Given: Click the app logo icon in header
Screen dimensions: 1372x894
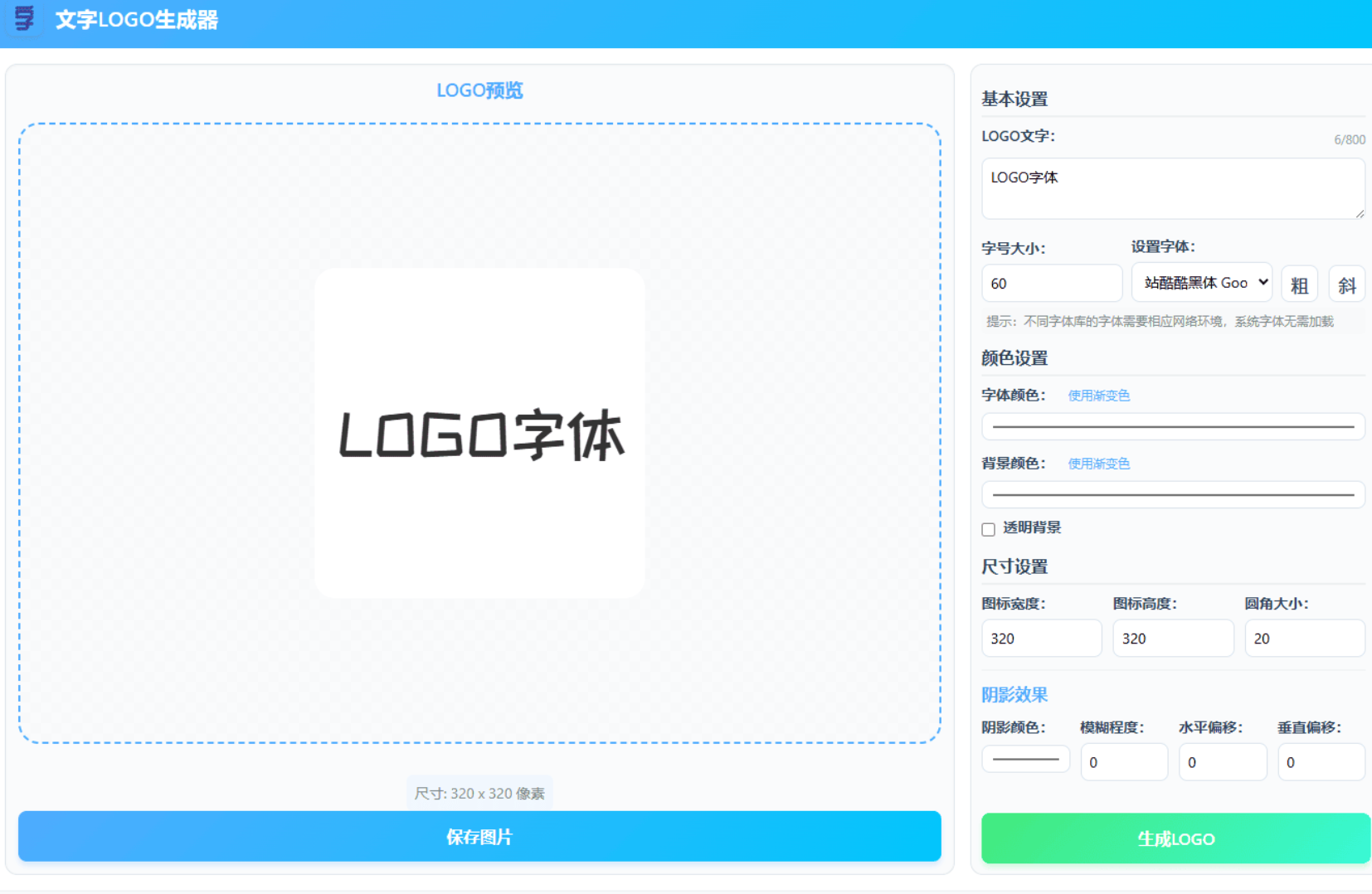Looking at the screenshot, I should point(25,18).
